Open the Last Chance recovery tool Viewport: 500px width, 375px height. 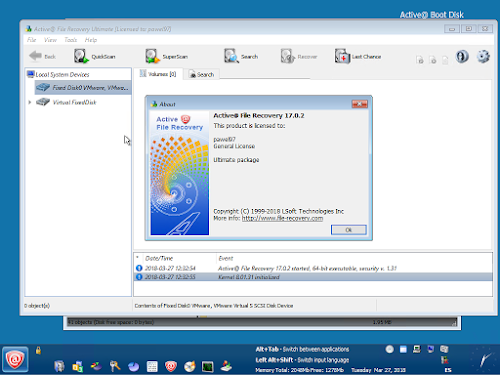pos(358,56)
